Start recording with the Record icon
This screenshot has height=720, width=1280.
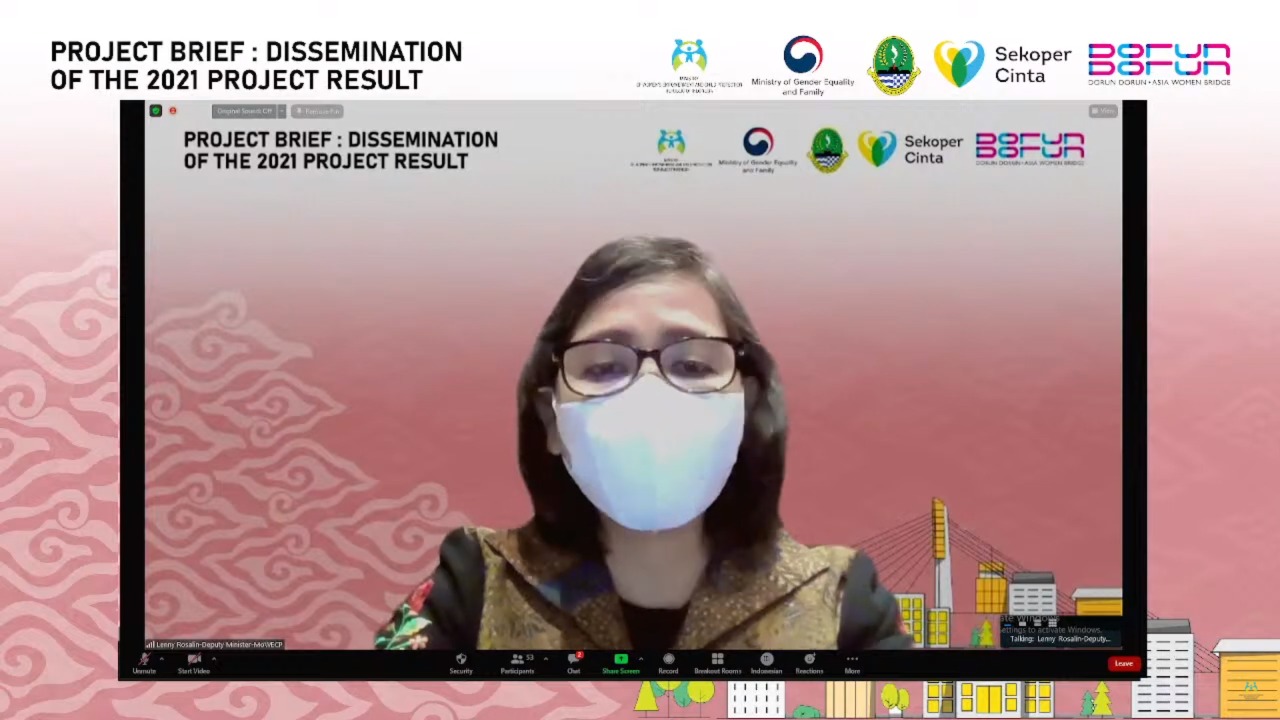point(668,660)
